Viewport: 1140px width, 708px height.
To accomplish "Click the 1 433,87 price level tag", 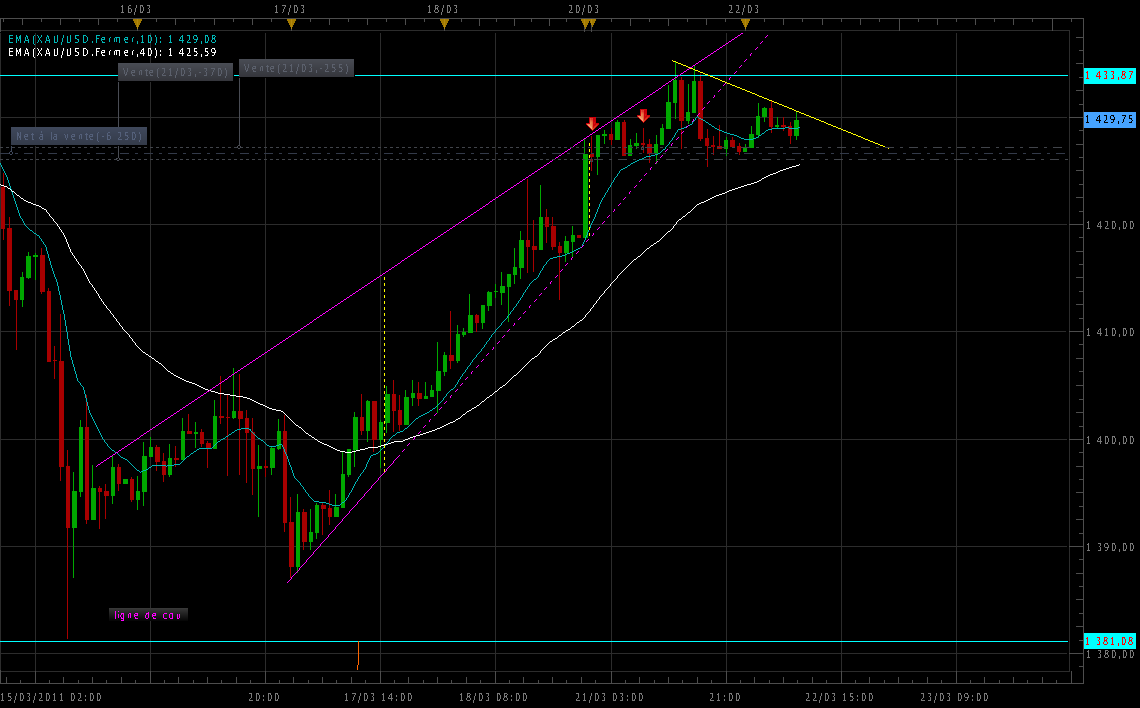I will pos(1109,75).
